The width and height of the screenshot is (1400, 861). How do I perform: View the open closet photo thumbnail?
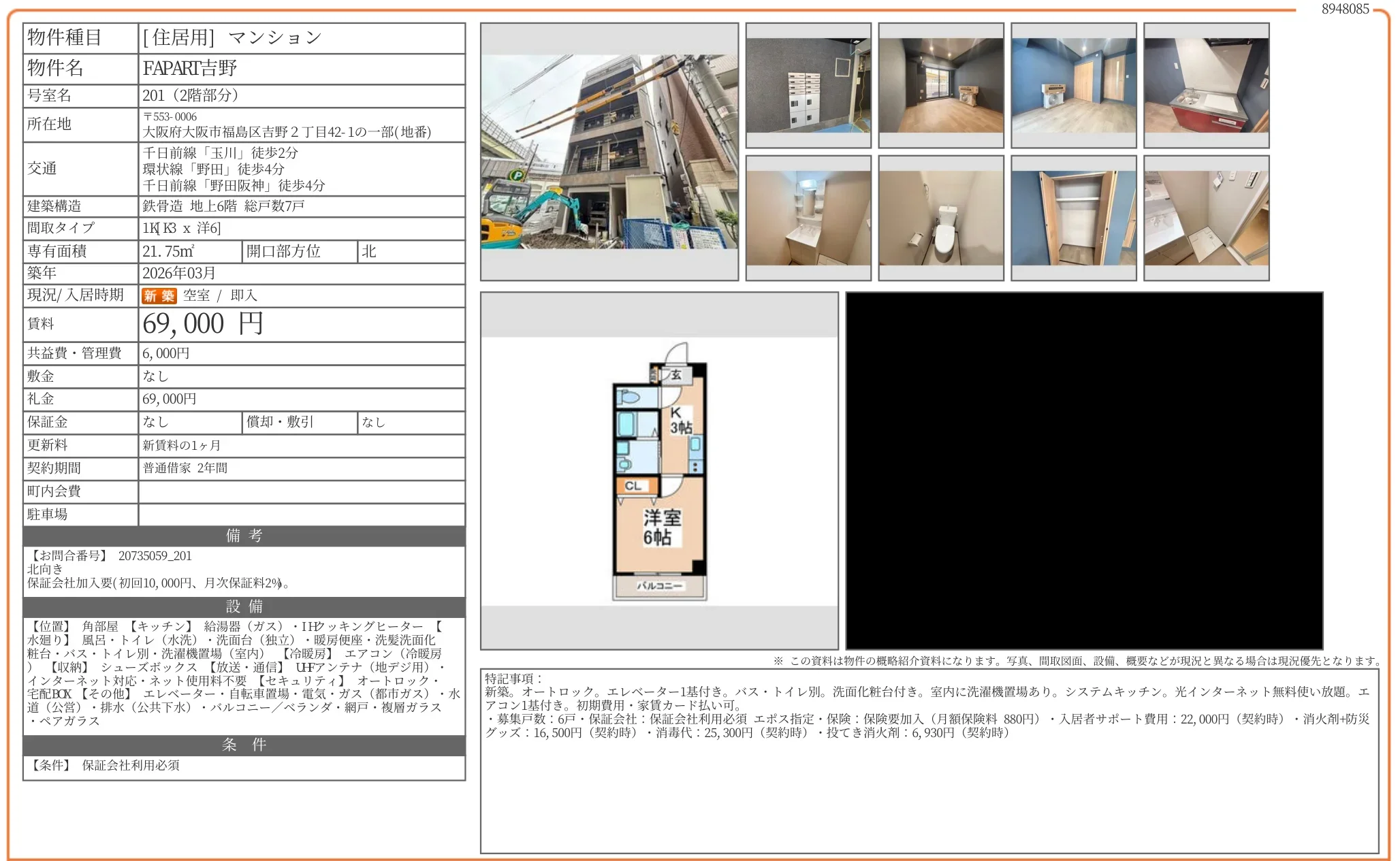pyautogui.click(x=1073, y=218)
